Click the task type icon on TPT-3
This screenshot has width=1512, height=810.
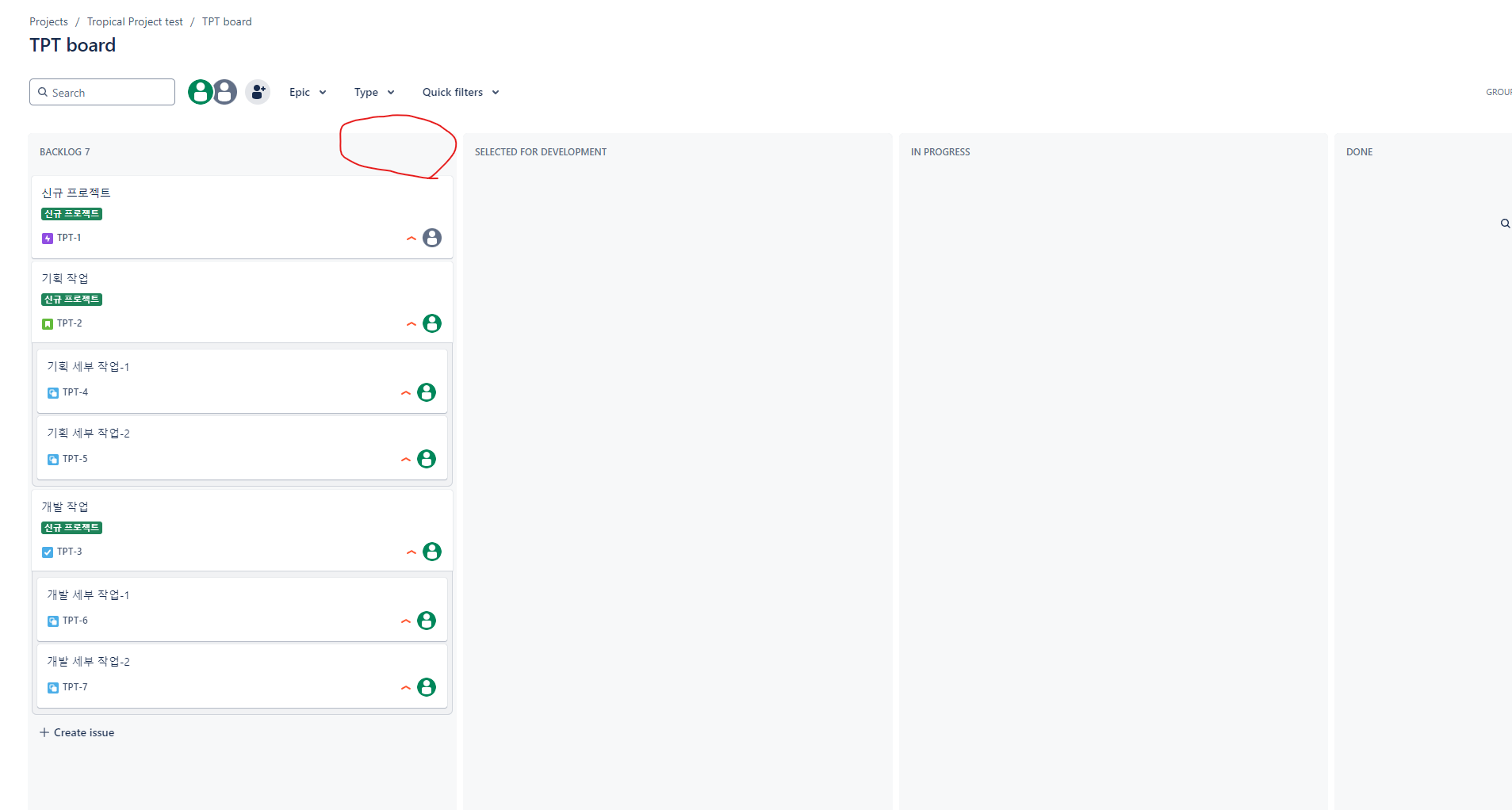click(x=48, y=552)
